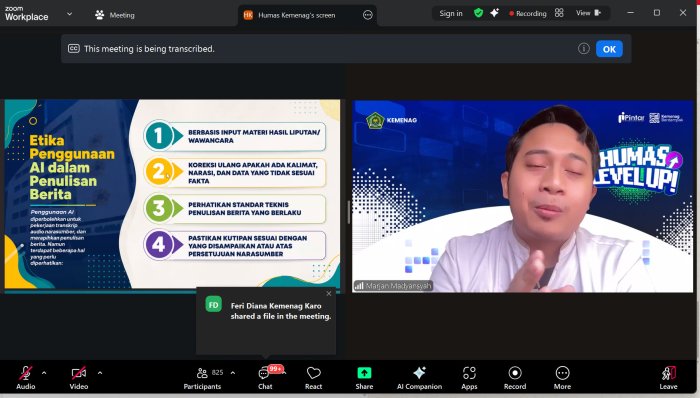Click OK on the transcription notice
700x398 pixels.
pyautogui.click(x=609, y=49)
